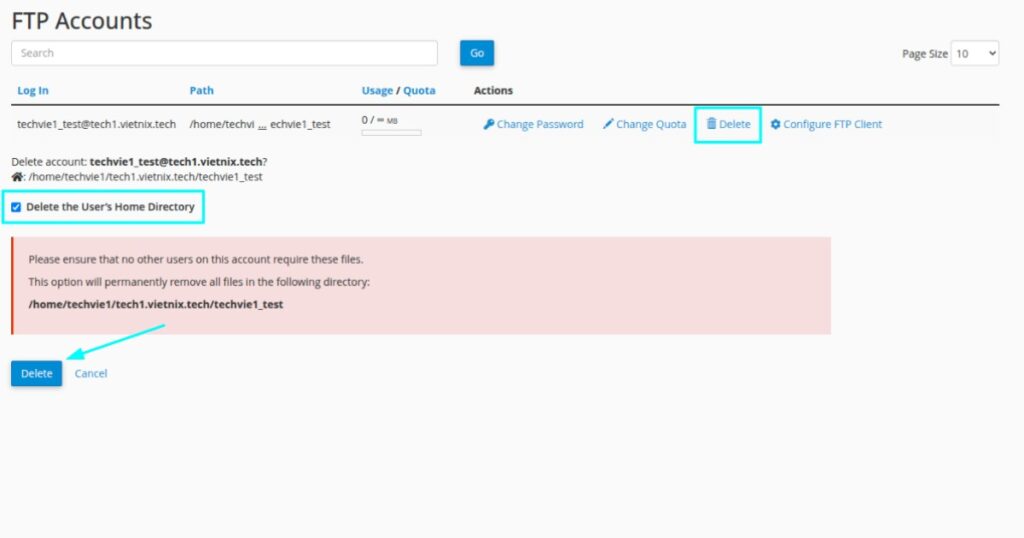Sort by the Quota column header
This screenshot has width=1024, height=538.
[x=419, y=91]
